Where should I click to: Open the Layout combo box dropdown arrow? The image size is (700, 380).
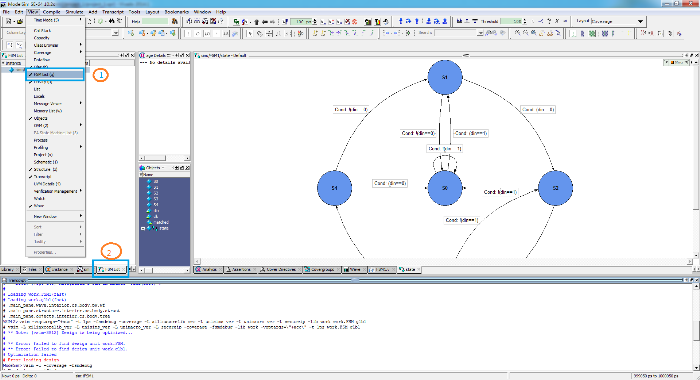(x=641, y=21)
